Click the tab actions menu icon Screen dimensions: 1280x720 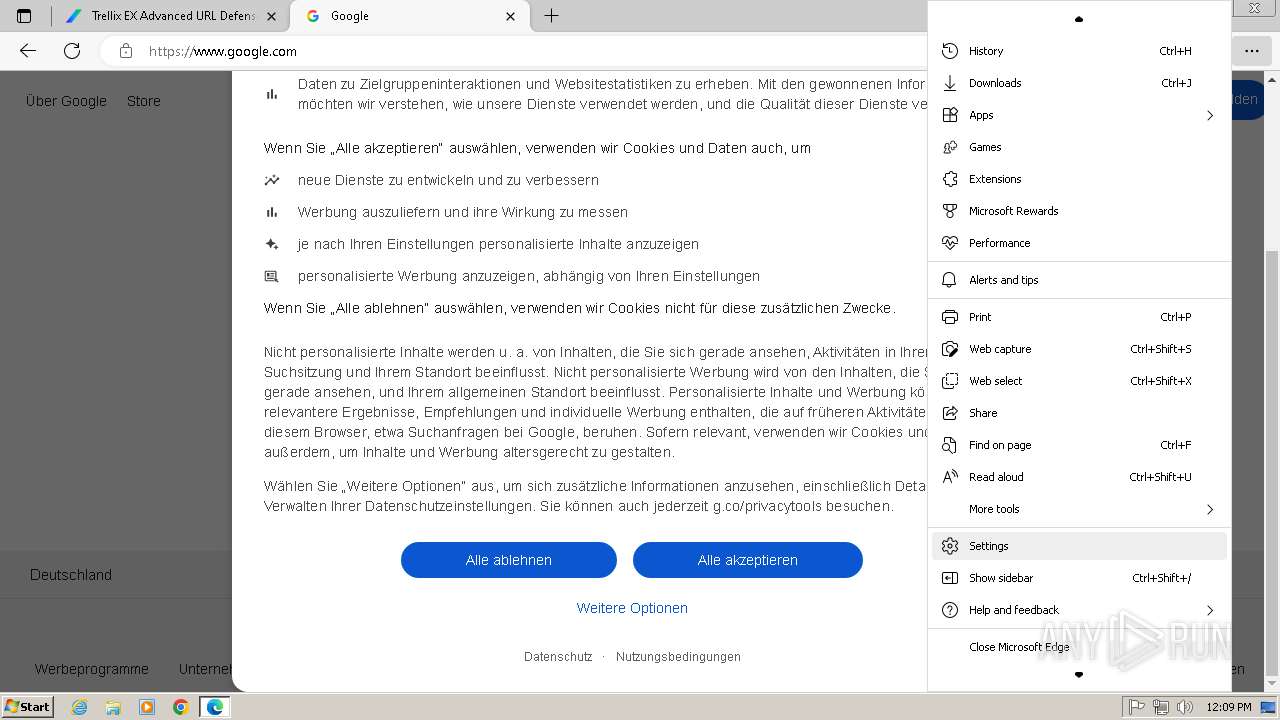click(24, 16)
